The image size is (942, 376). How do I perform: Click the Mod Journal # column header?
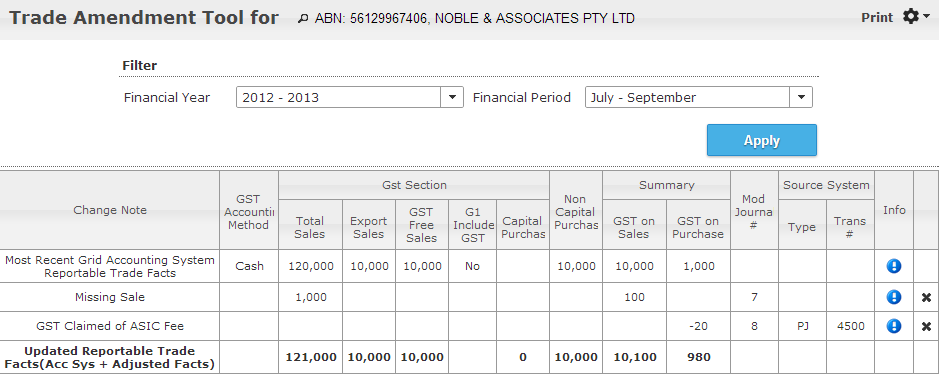754,211
